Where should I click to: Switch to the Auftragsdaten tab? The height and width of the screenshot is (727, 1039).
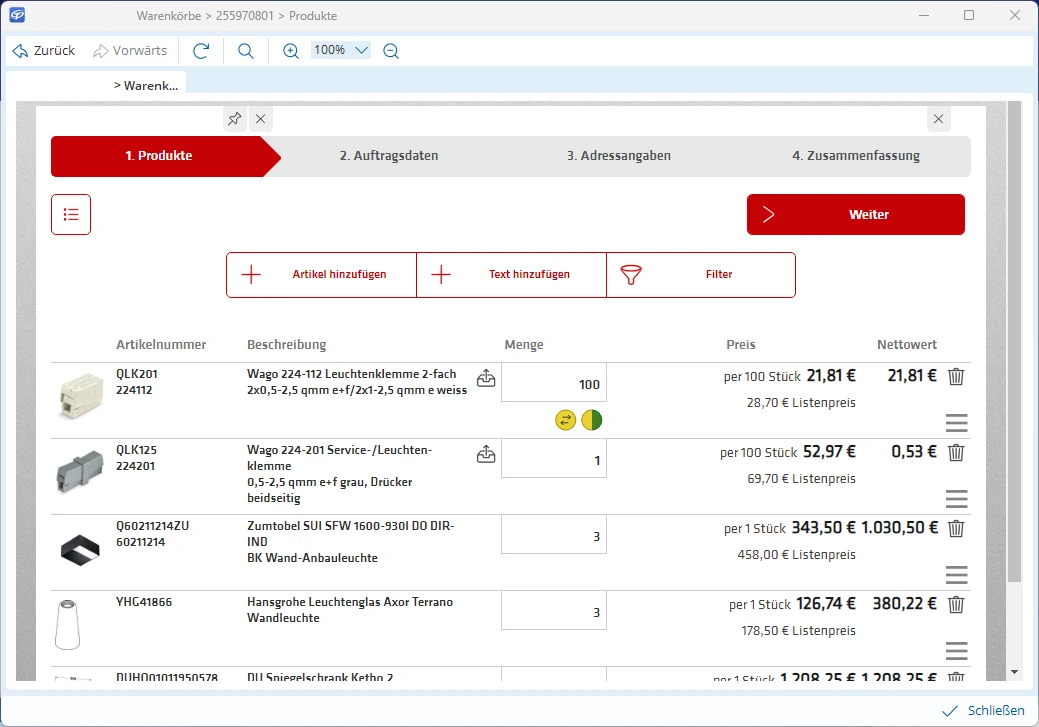[x=390, y=156]
